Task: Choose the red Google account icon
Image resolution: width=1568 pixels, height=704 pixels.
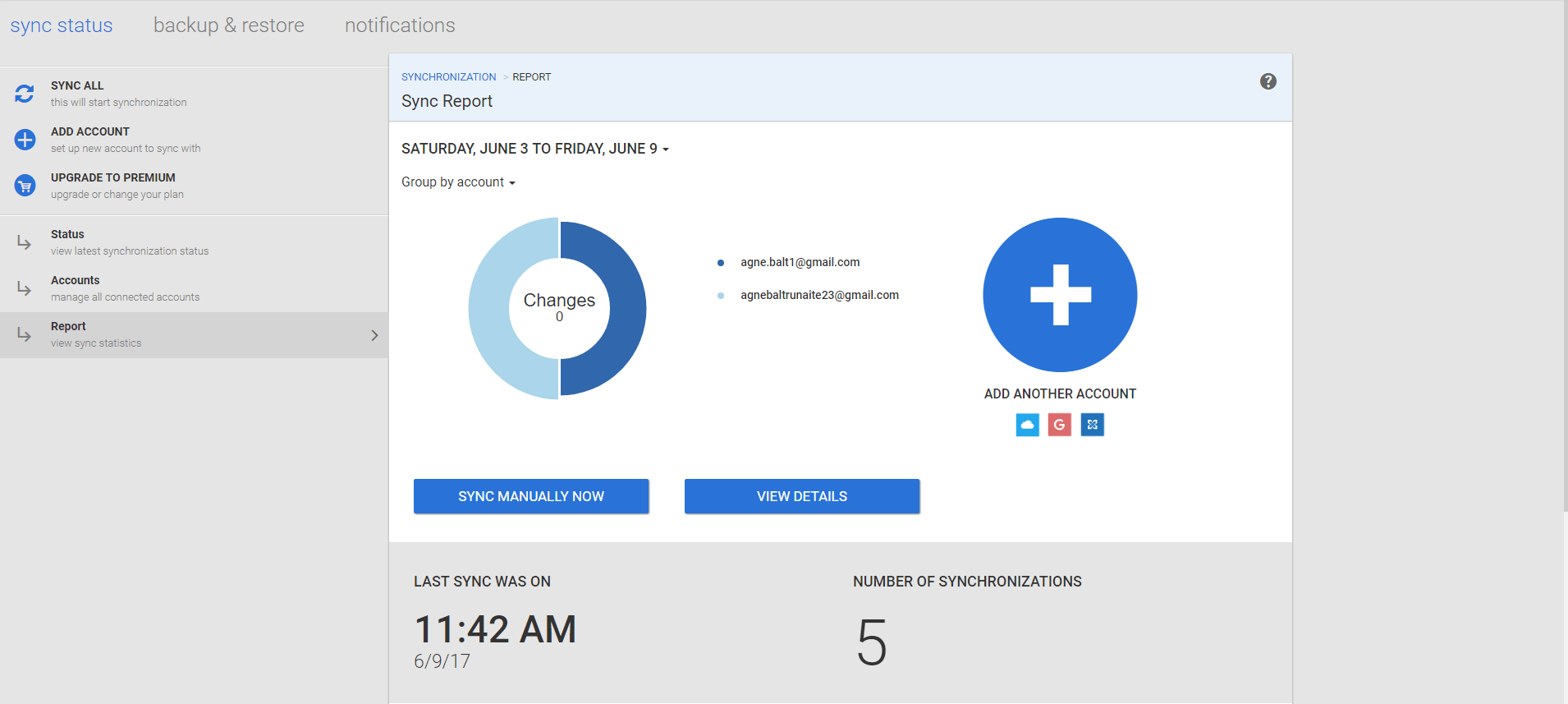Action: click(1060, 425)
